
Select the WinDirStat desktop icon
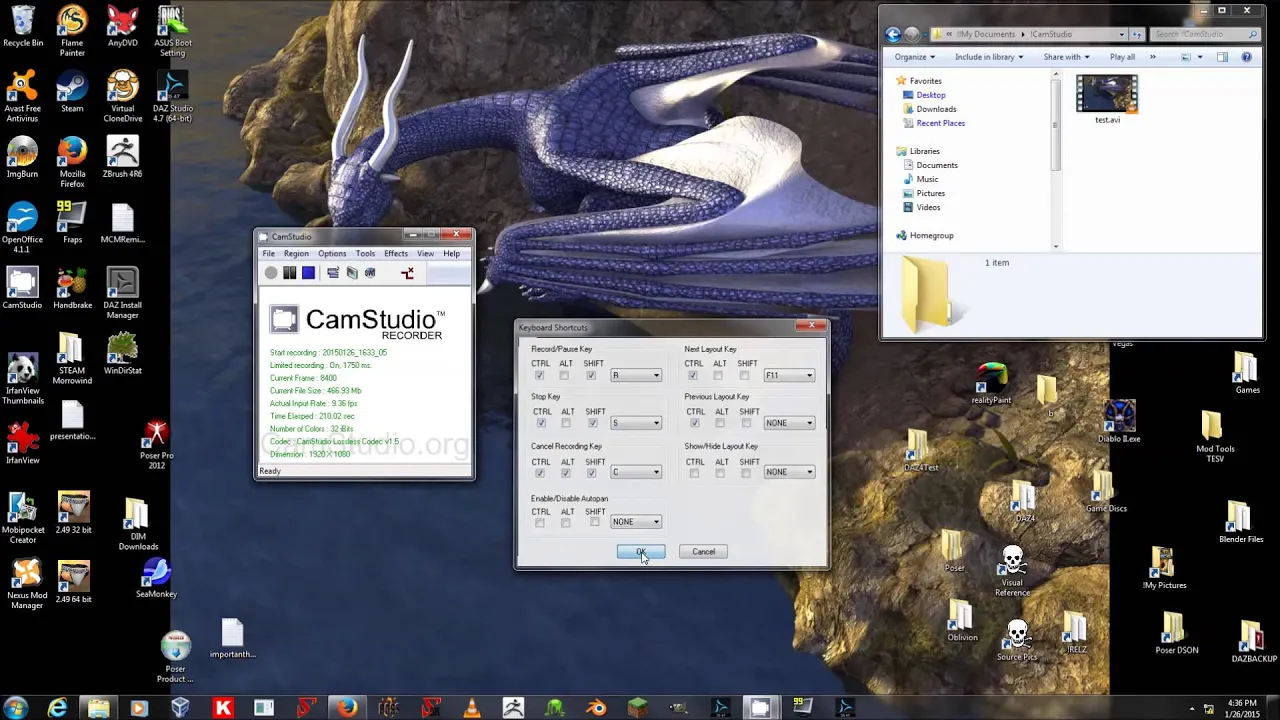tap(122, 353)
